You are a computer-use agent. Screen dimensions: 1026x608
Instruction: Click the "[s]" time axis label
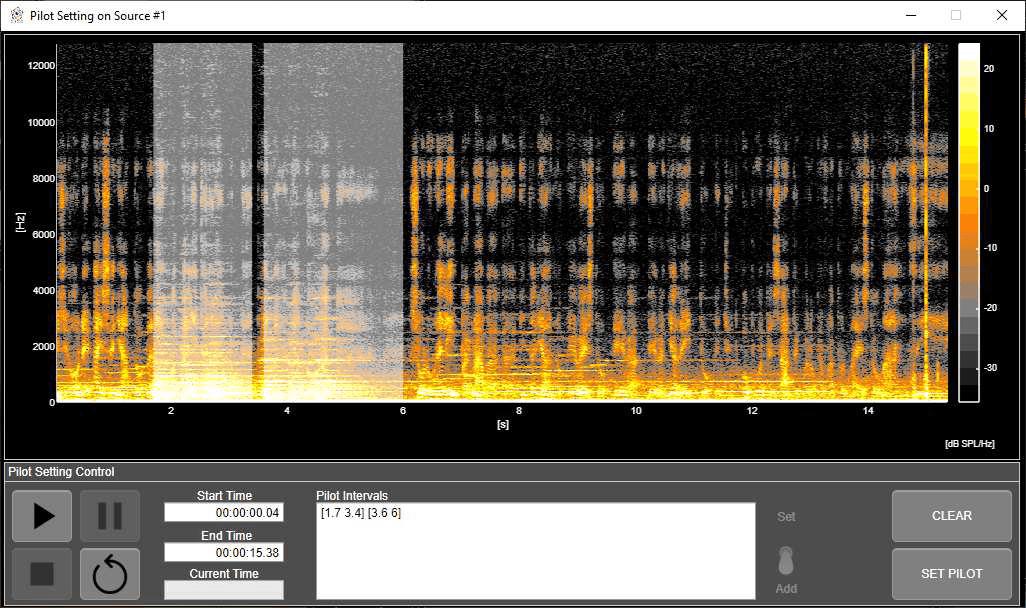pos(503,424)
